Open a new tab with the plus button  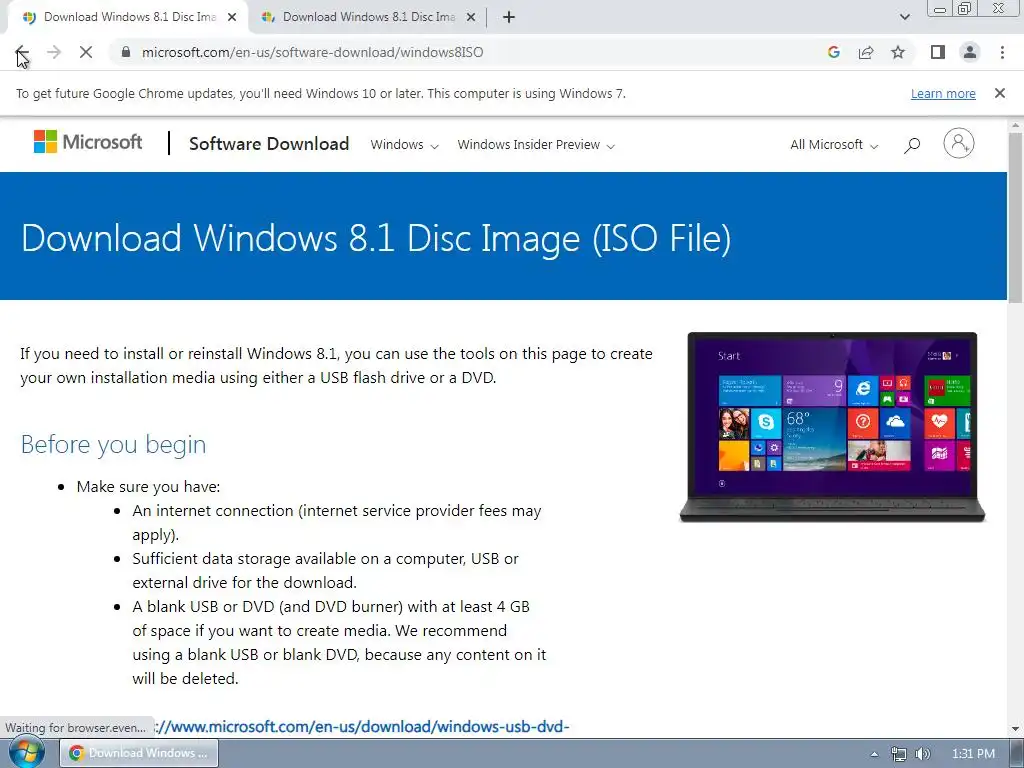(509, 18)
